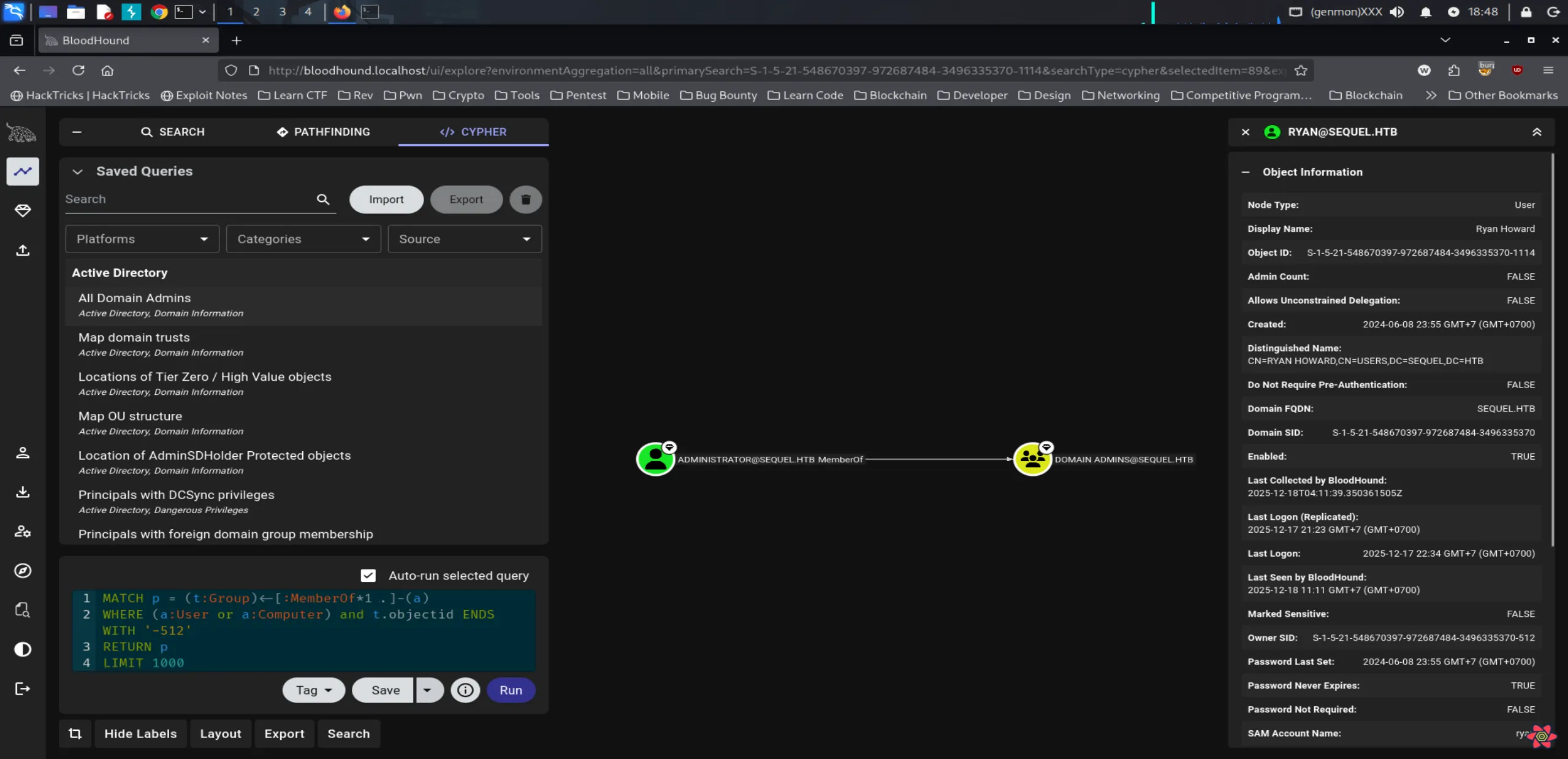Toggle the dark mode half-circle icon
The height and width of the screenshot is (759, 1568).
click(23, 649)
